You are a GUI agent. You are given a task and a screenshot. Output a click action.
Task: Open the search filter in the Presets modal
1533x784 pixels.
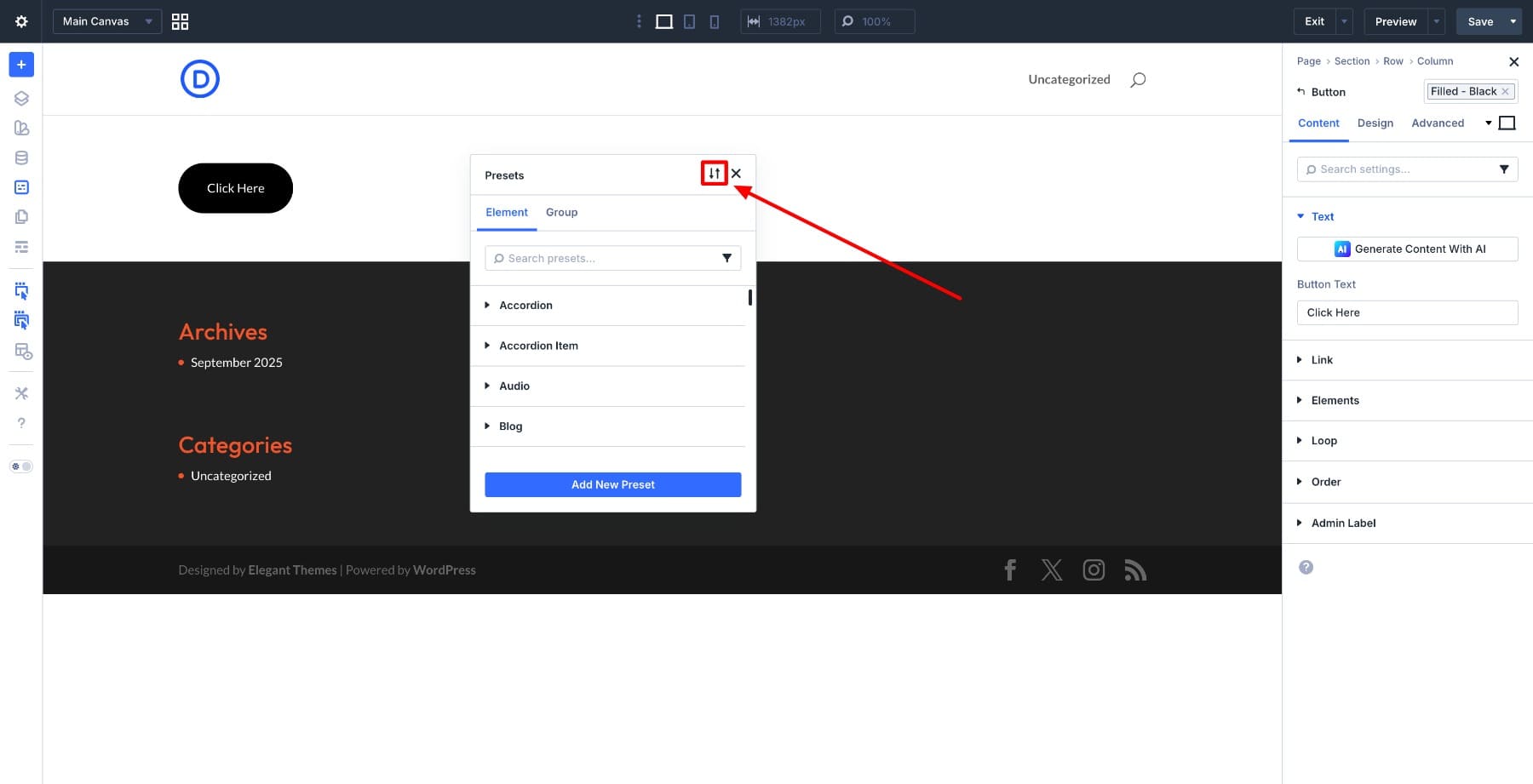click(726, 258)
